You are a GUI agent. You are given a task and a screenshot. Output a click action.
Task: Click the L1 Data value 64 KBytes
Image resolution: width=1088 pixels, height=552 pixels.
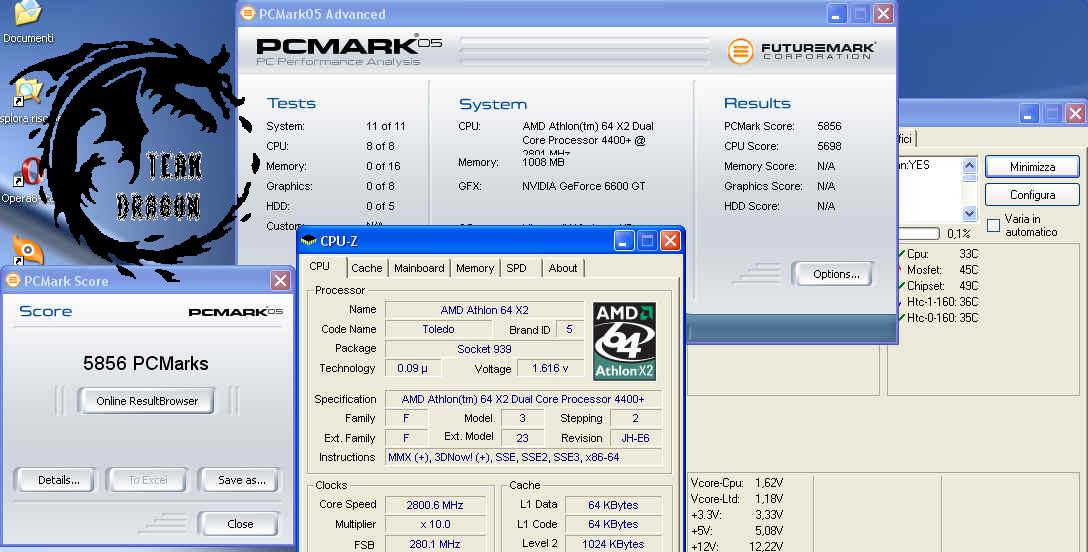pyautogui.click(x=613, y=505)
